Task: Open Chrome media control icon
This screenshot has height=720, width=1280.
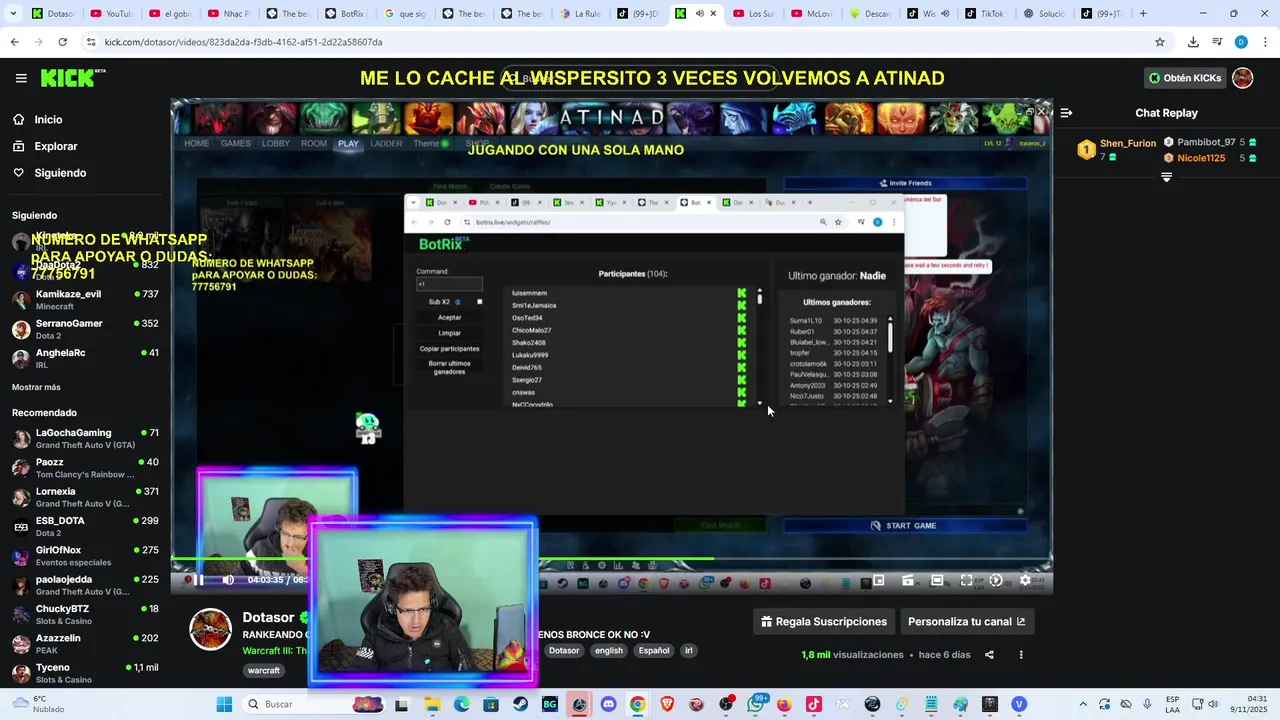Action: pyautogui.click(x=1217, y=42)
